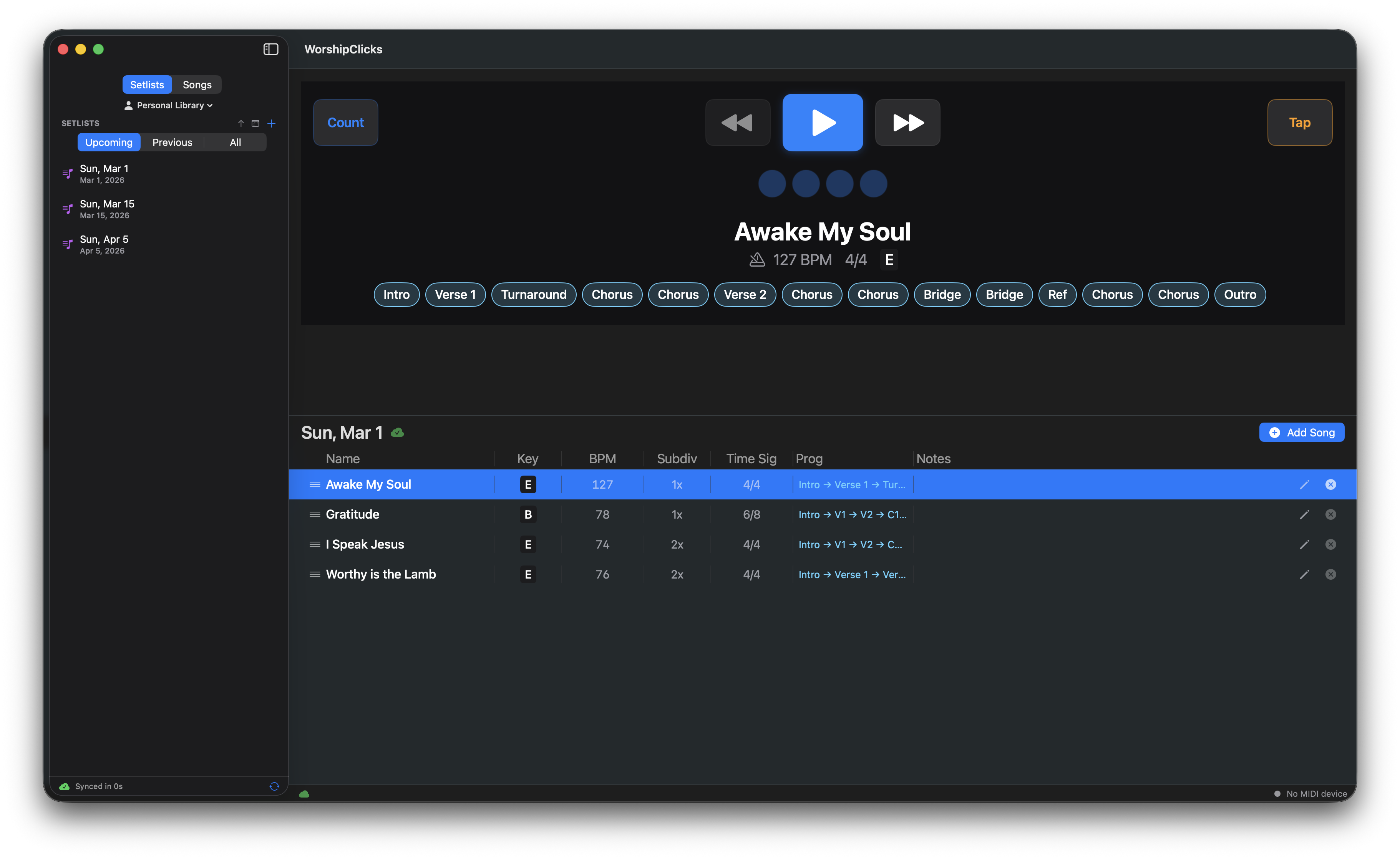Select the Setlists tab

tap(147, 84)
